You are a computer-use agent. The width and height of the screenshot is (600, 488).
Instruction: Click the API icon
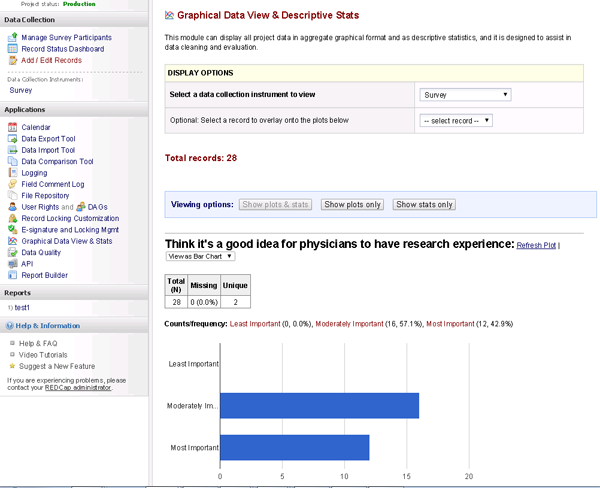(13, 264)
